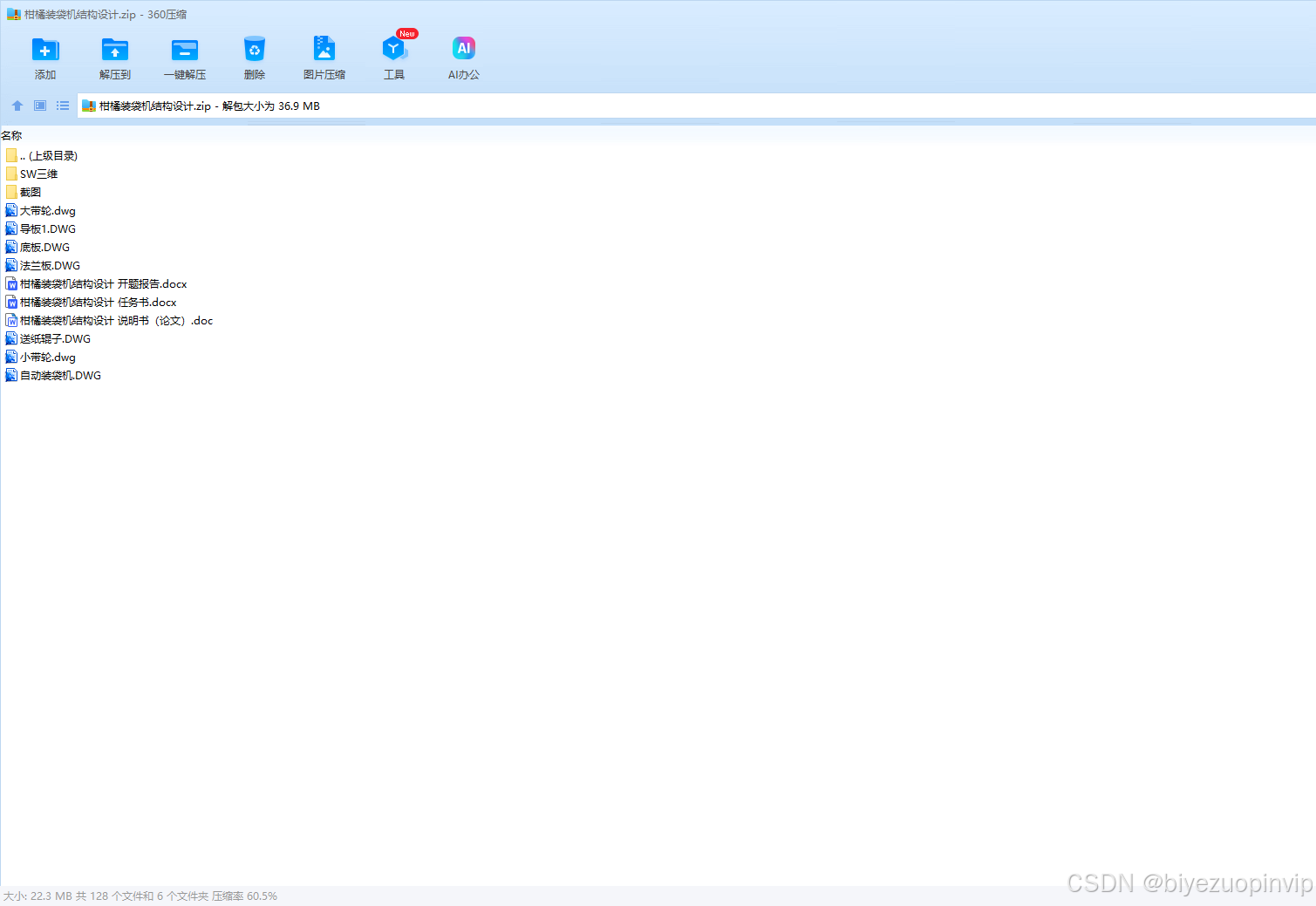Screen dimensions: 1316x906
Task: Click the 一键解压 one-click extract icon
Action: click(x=185, y=50)
